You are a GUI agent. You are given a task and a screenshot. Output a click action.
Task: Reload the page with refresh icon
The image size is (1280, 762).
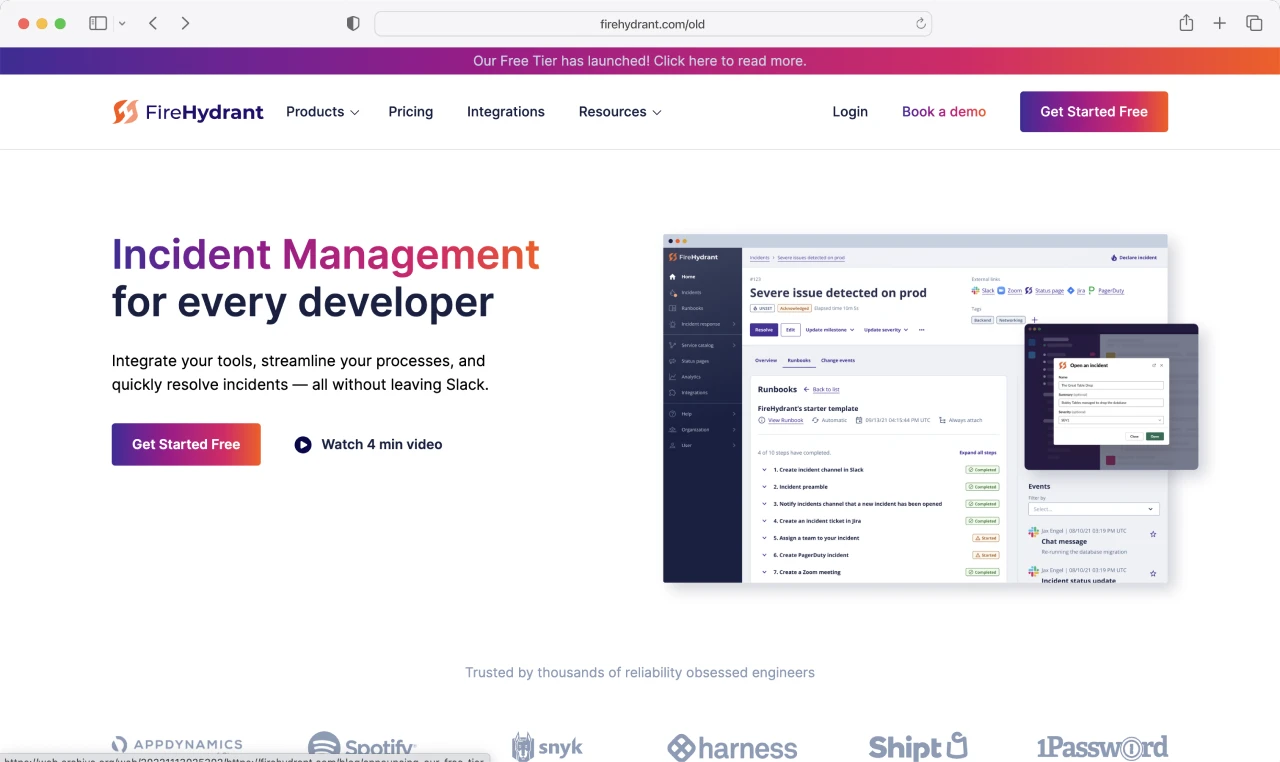tap(920, 23)
